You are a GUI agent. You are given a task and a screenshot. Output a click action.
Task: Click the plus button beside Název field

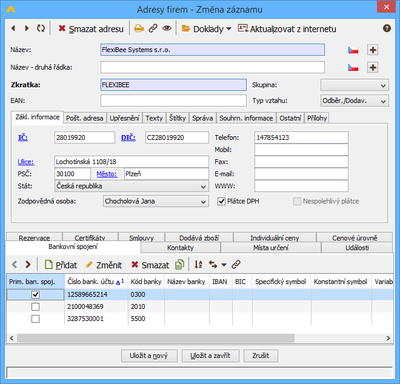pos(373,50)
